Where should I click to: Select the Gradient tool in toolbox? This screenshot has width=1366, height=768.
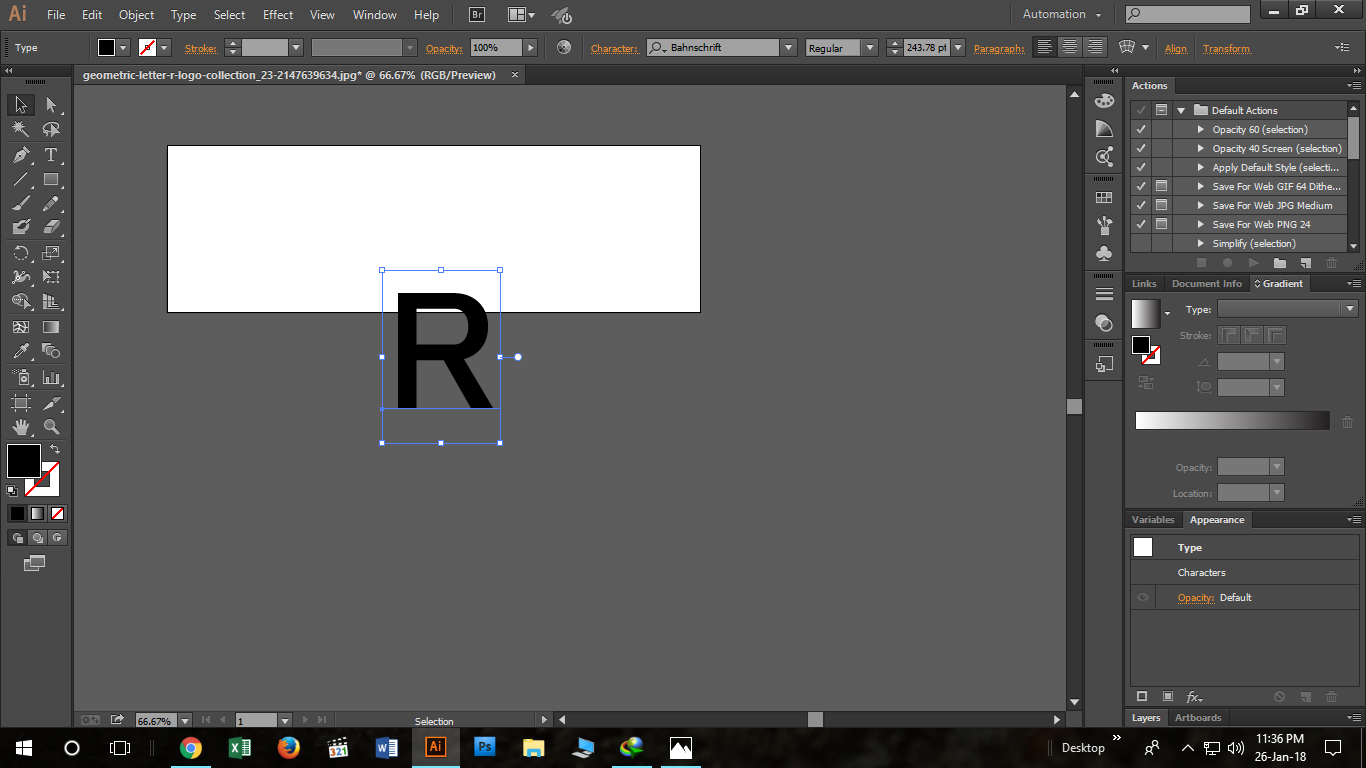click(51, 327)
